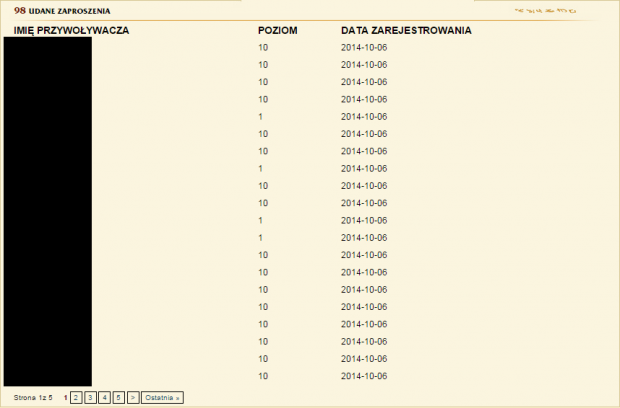Select page 5 in the pager
The width and height of the screenshot is (620, 408).
click(x=119, y=398)
